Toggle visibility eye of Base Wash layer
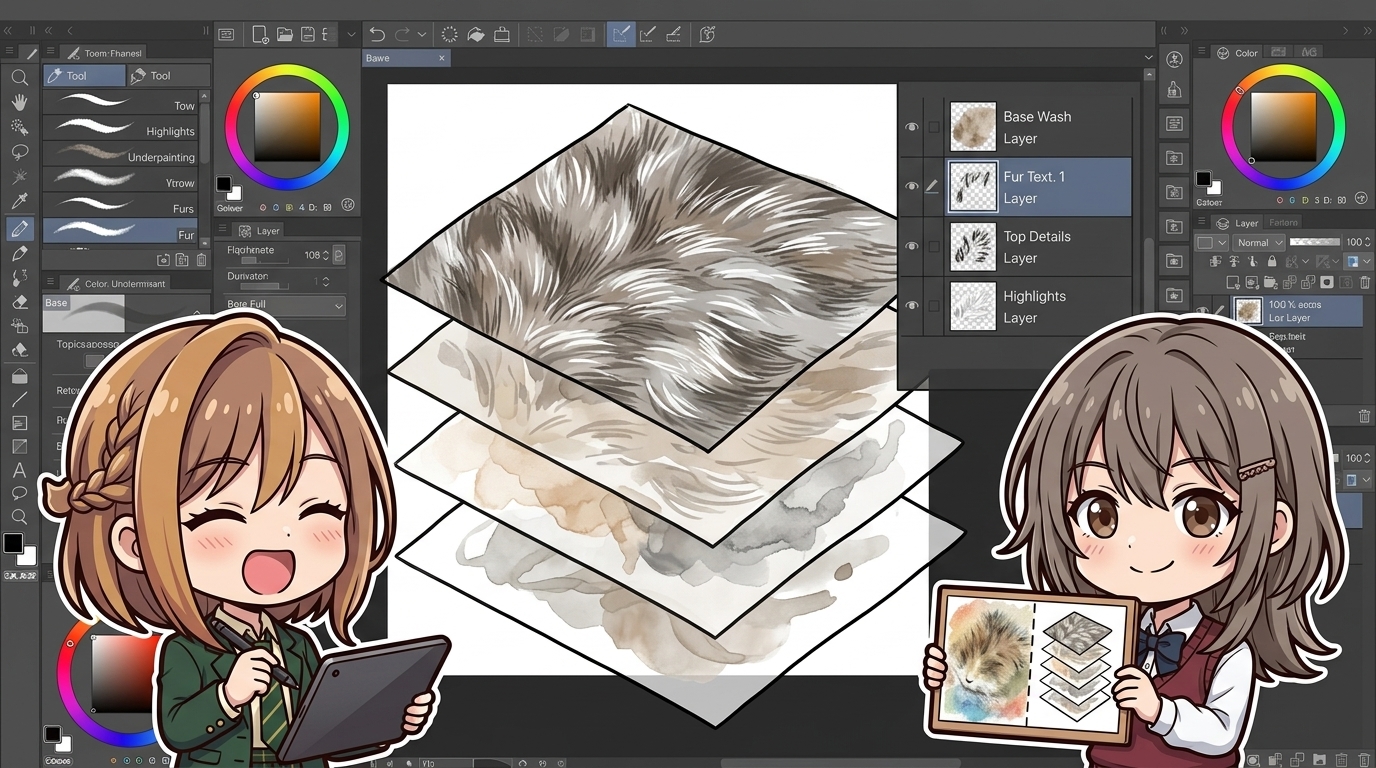The height and width of the screenshot is (768, 1376). point(911,127)
